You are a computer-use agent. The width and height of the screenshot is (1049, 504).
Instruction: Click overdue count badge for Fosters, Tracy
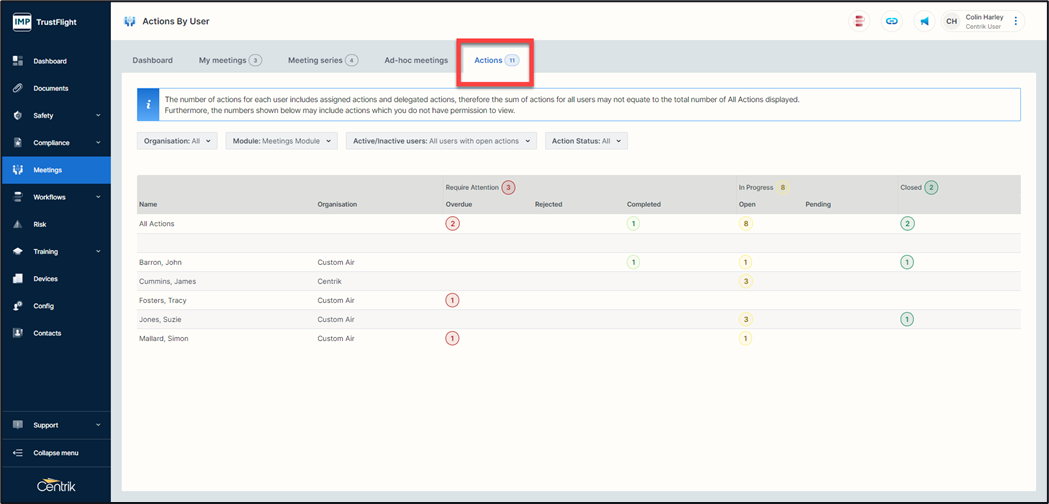(x=452, y=300)
